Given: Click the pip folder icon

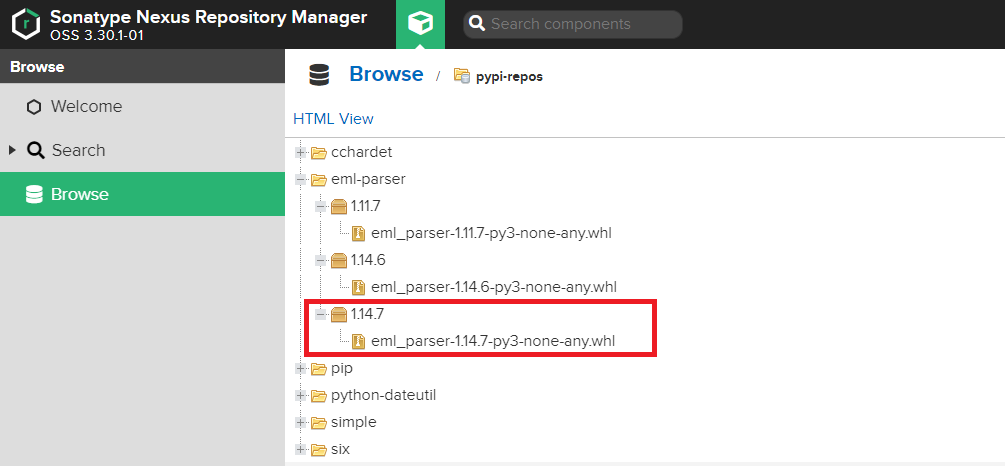Looking at the screenshot, I should click(x=319, y=368).
